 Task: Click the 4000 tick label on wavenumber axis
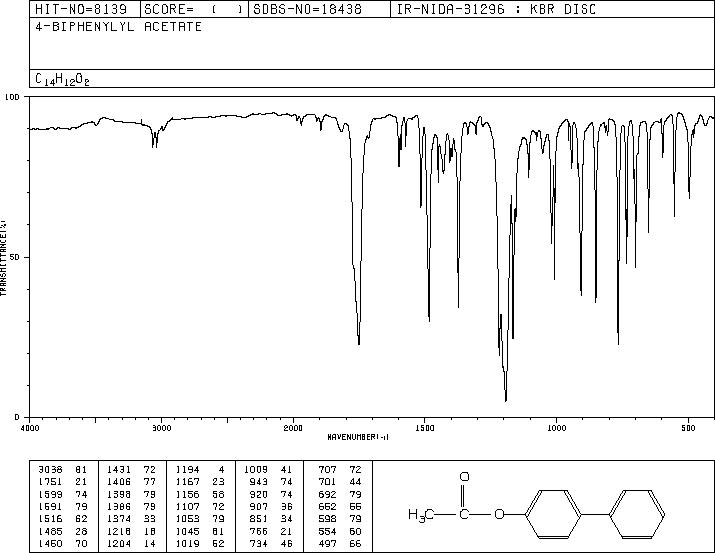pyautogui.click(x=30, y=428)
